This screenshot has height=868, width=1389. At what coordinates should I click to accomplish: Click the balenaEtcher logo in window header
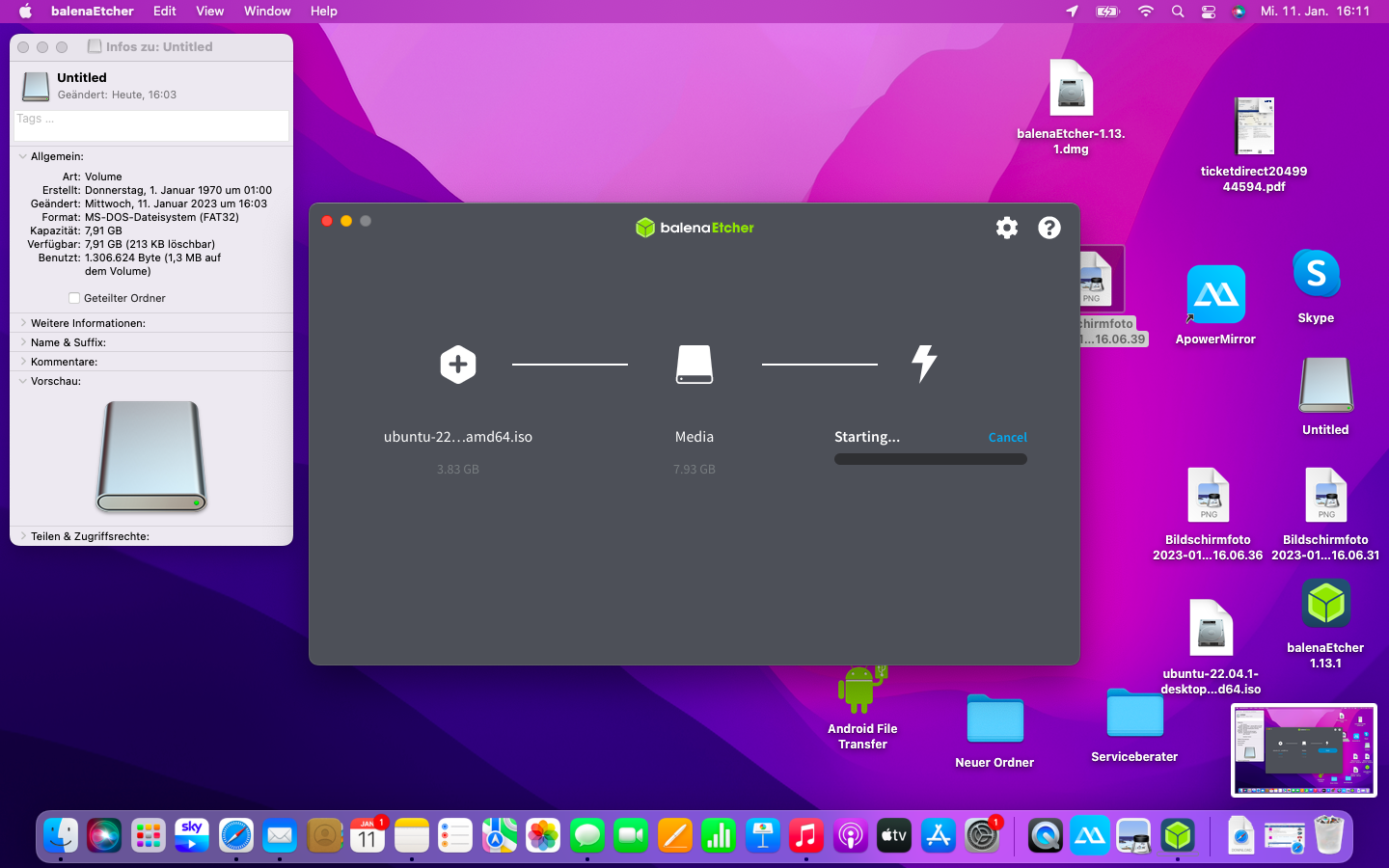click(694, 228)
